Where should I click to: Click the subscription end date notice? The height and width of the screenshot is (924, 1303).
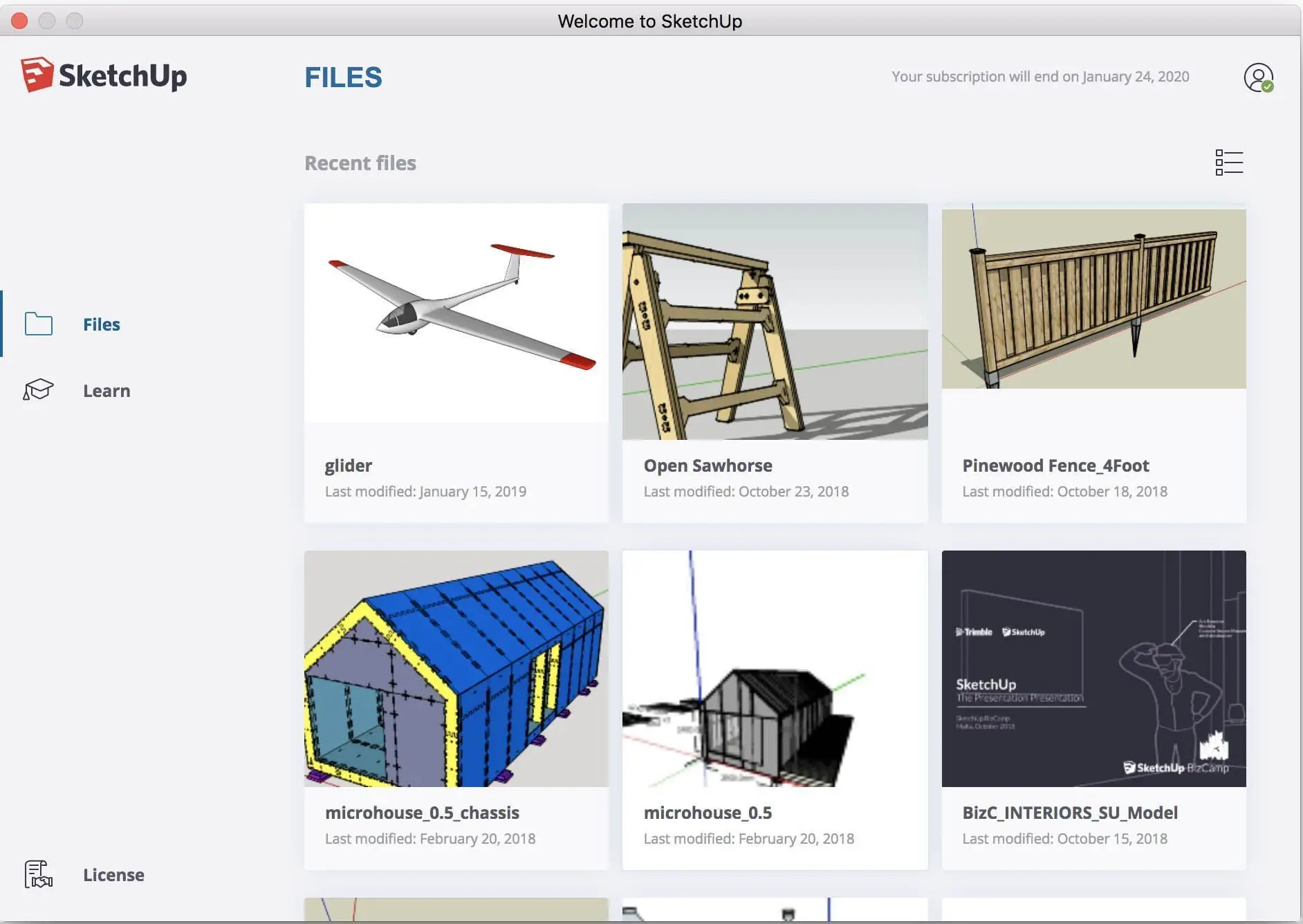(1040, 76)
